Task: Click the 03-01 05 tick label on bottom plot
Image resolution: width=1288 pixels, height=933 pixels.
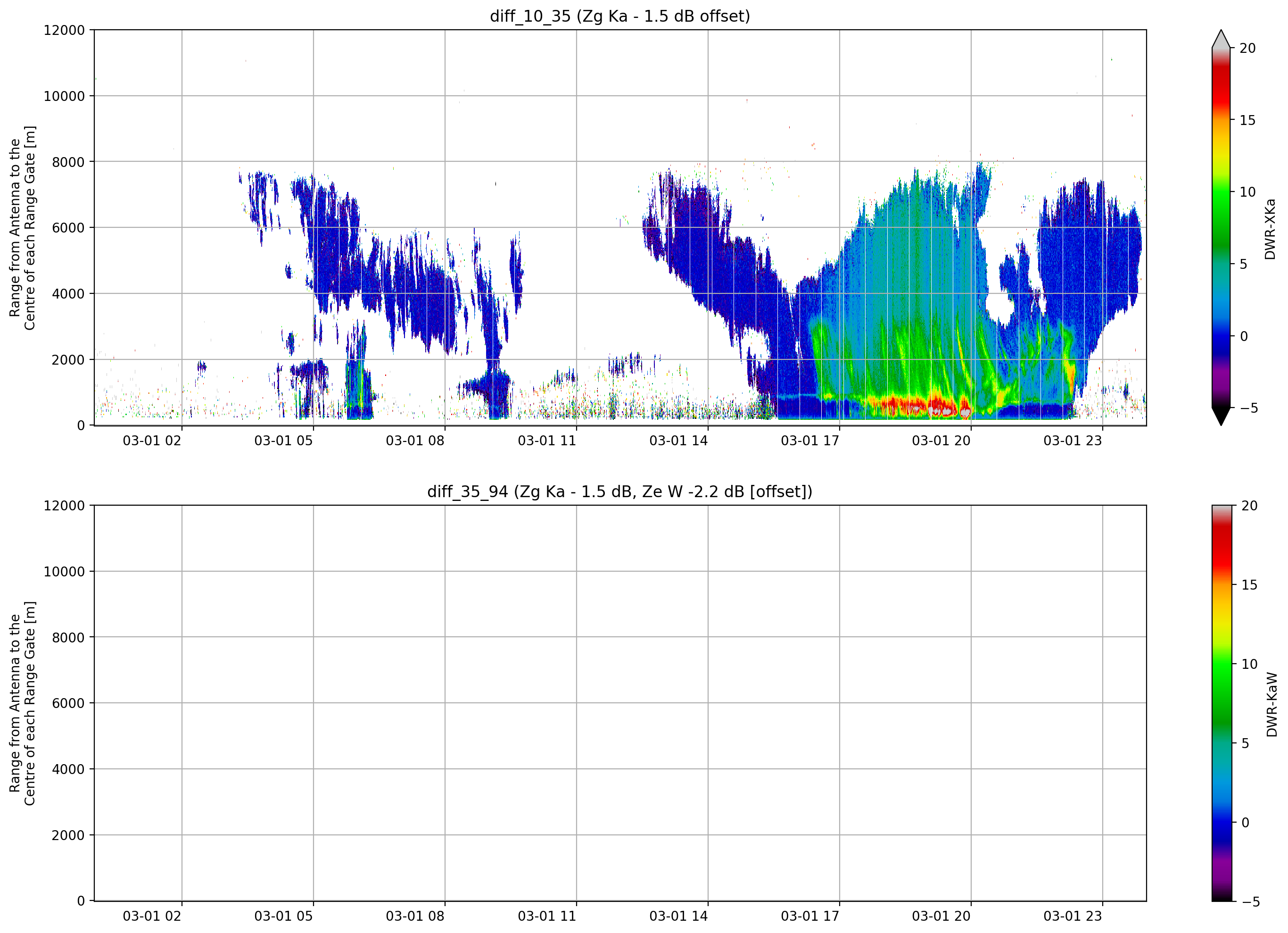Action: [283, 916]
